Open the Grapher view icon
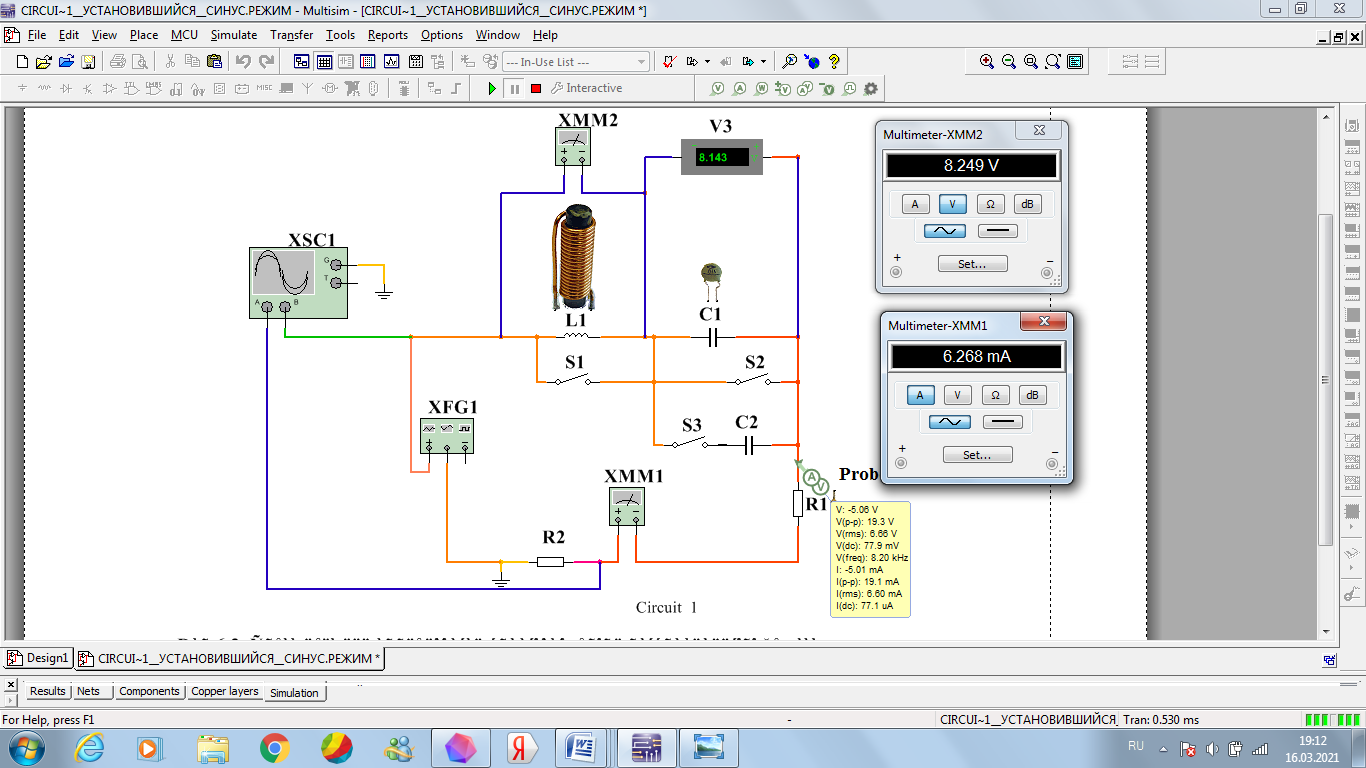 pyautogui.click(x=391, y=62)
